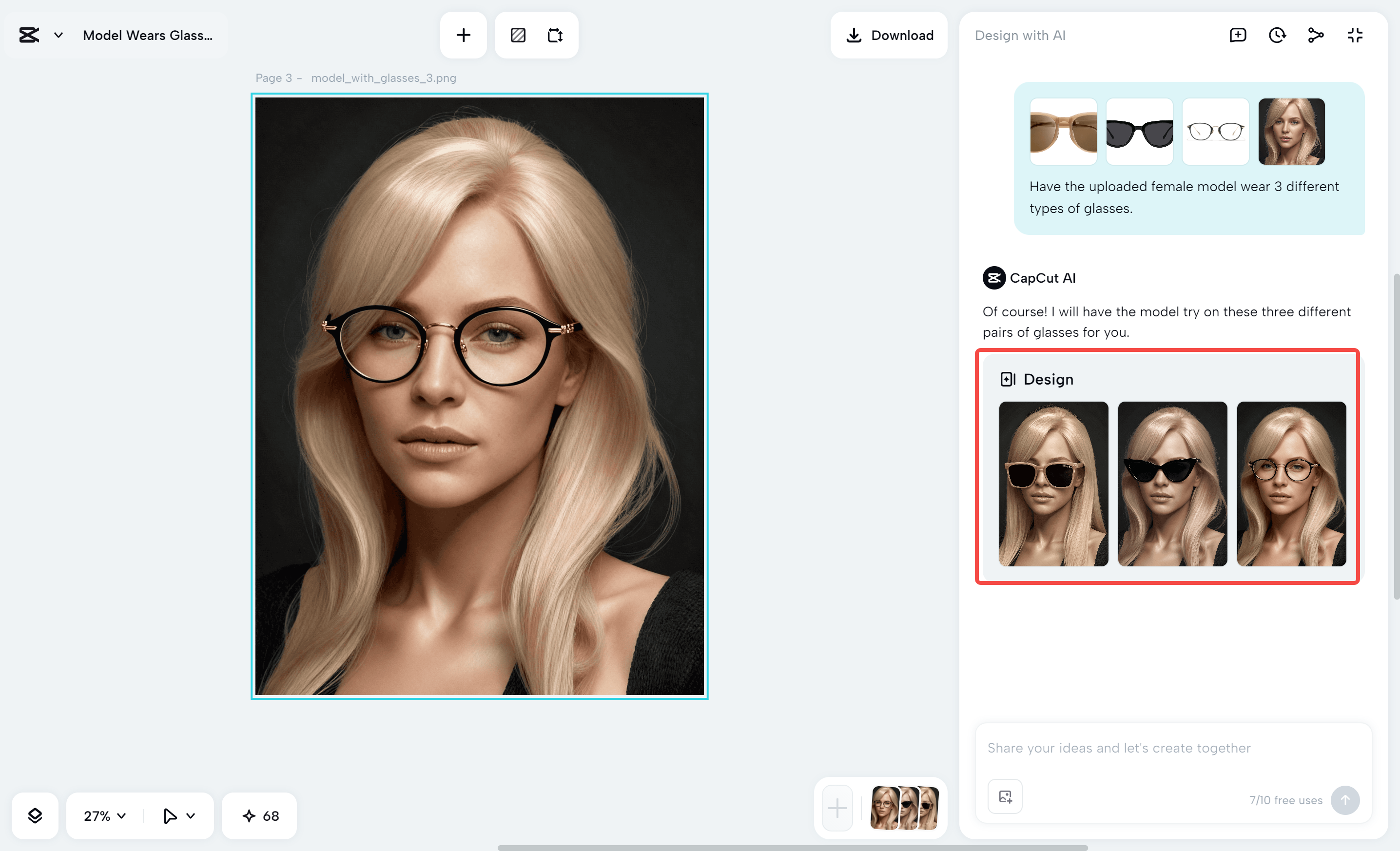Share the AI design session
1400x851 pixels.
point(1315,35)
